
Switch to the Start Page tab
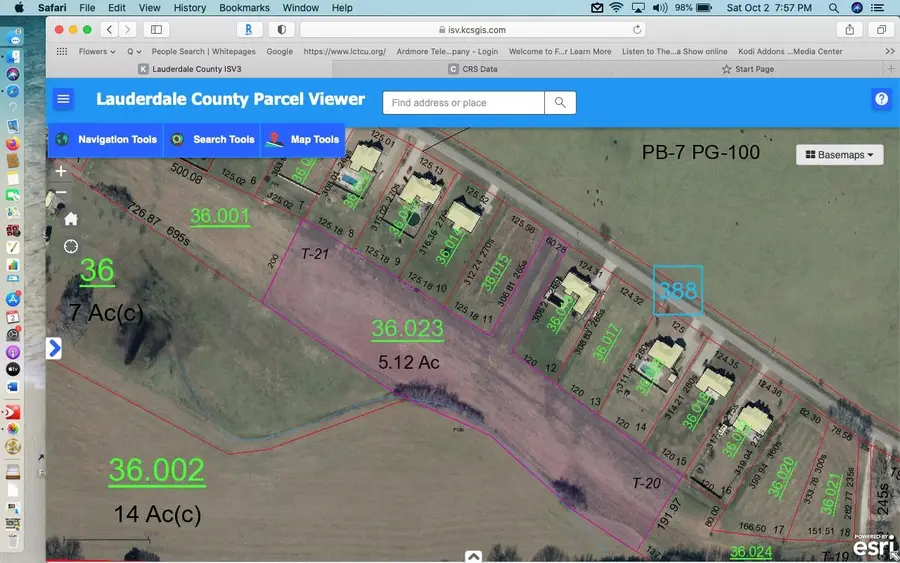click(x=747, y=69)
